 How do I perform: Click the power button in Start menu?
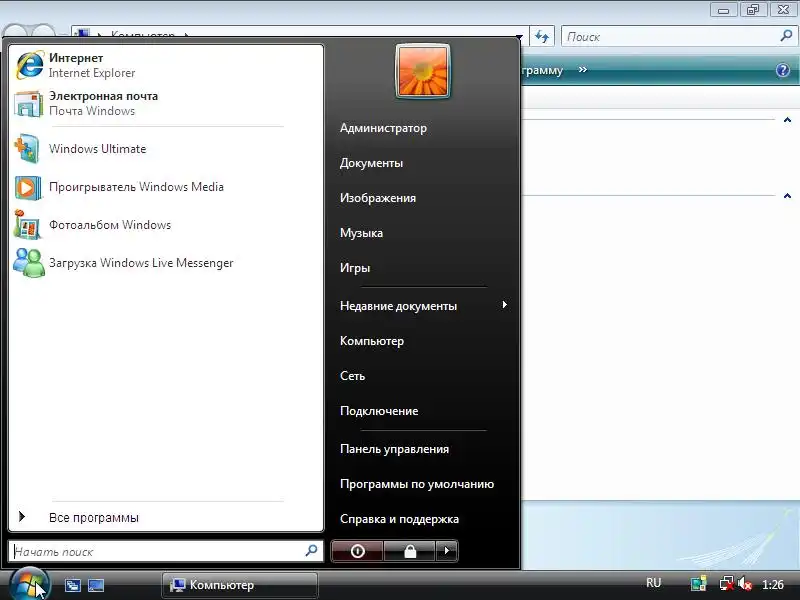(357, 551)
